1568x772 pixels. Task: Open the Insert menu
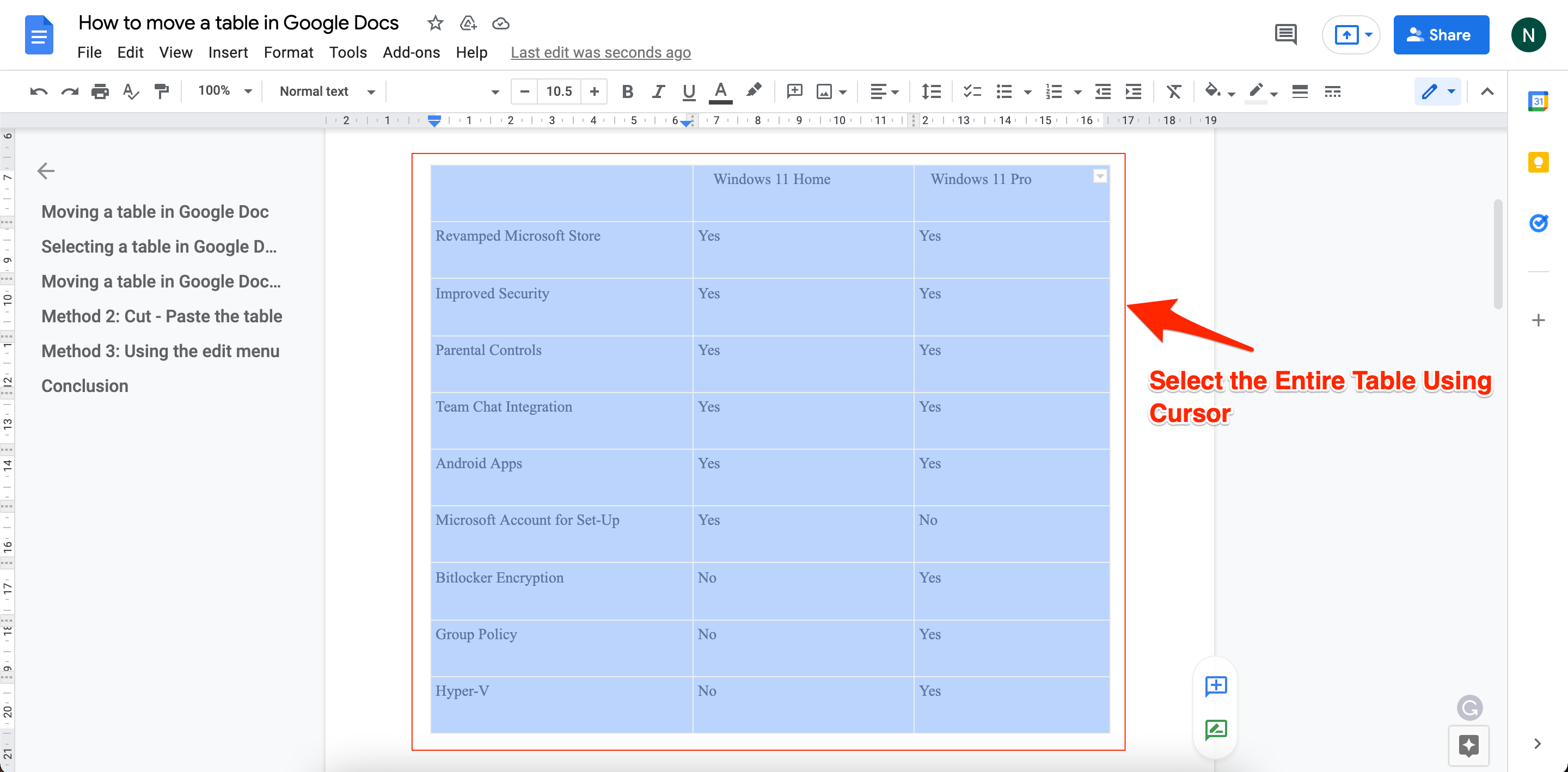tap(225, 53)
